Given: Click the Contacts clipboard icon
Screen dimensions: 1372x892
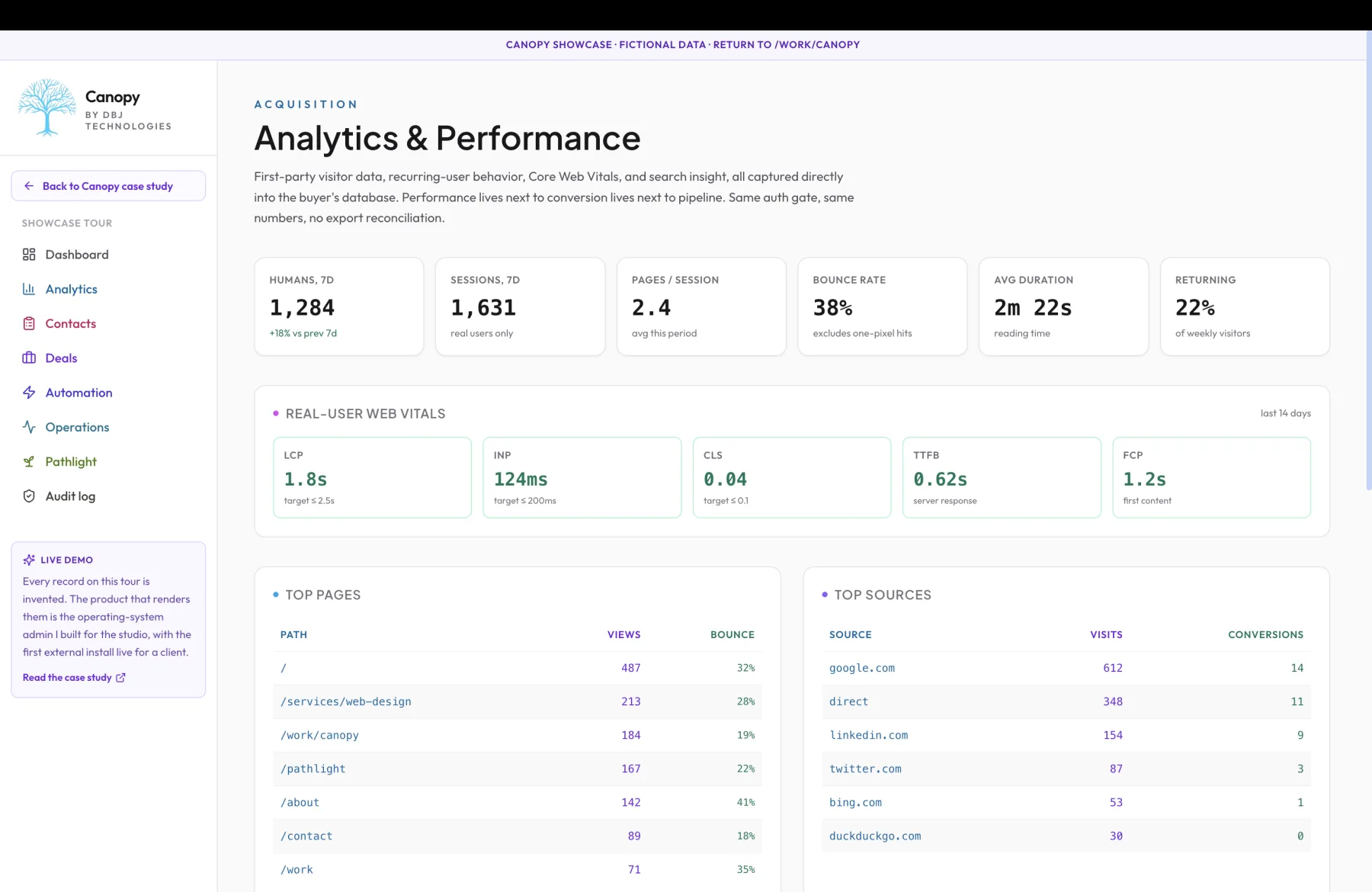Looking at the screenshot, I should 29,323.
